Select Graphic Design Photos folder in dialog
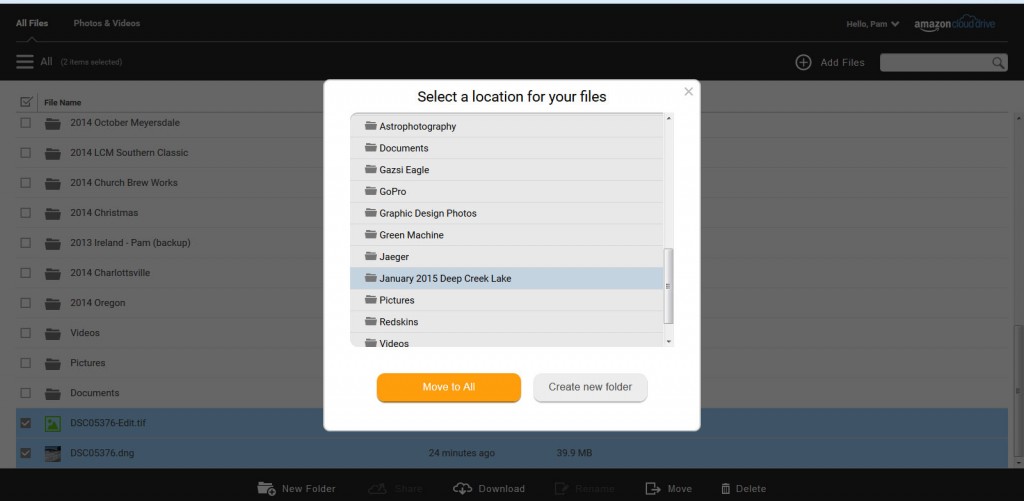 coord(507,214)
